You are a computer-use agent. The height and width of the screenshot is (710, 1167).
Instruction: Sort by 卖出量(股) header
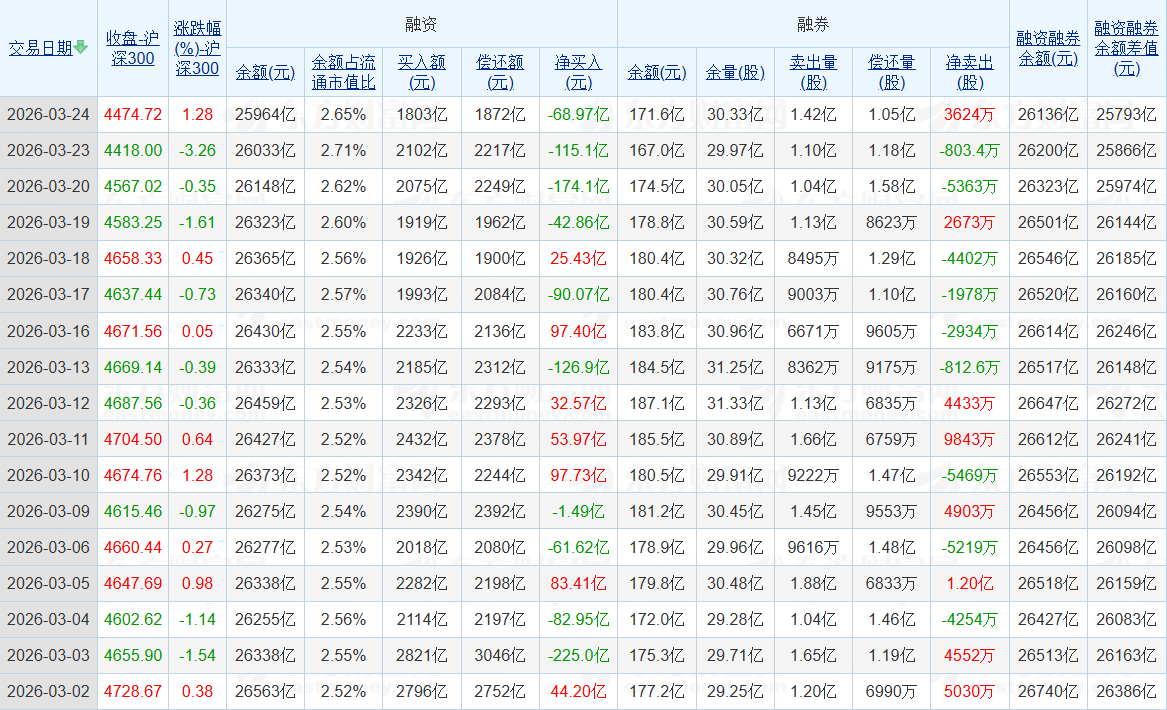tap(813, 72)
